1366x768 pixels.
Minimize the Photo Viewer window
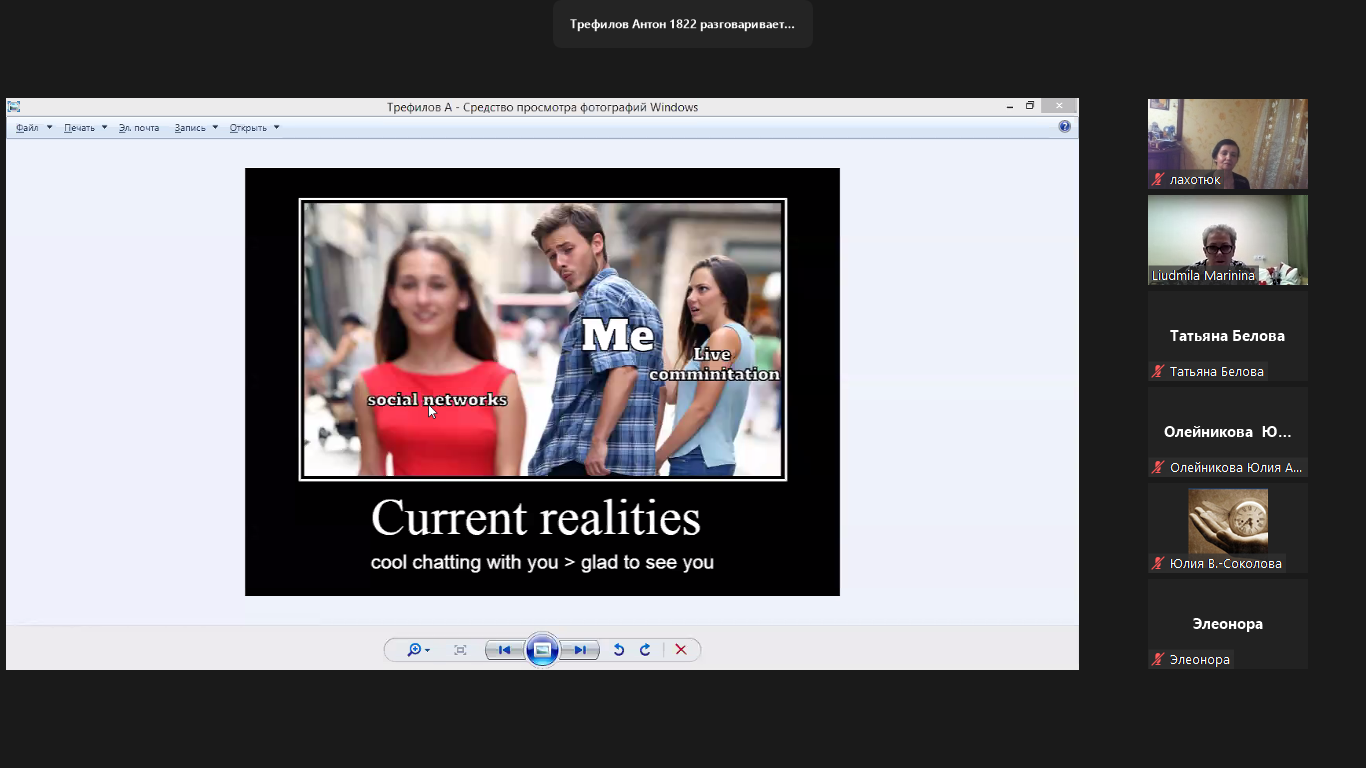coord(1010,106)
